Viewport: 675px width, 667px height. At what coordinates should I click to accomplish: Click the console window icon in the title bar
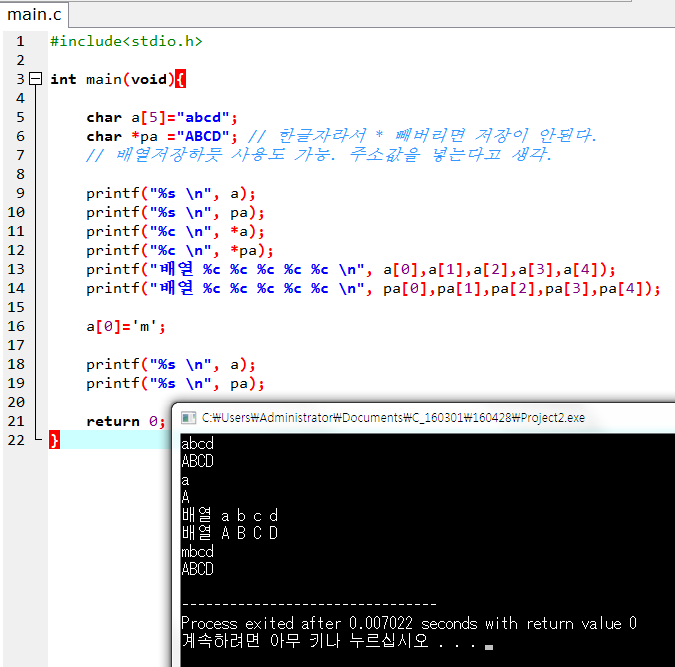[x=188, y=417]
